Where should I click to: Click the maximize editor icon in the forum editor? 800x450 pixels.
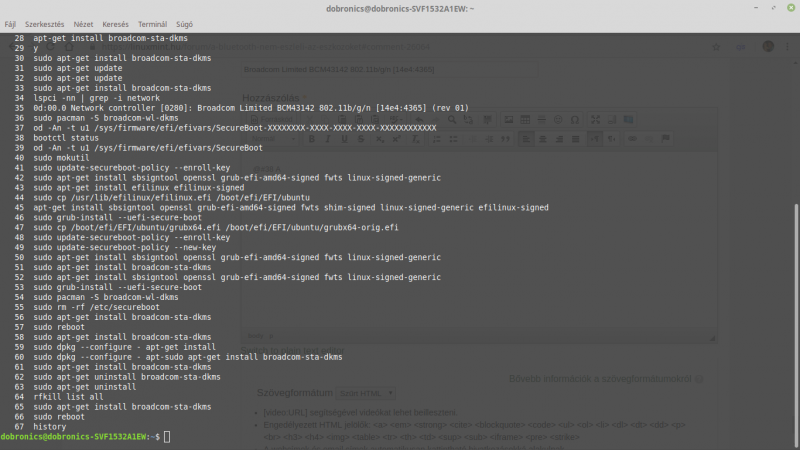click(595, 119)
